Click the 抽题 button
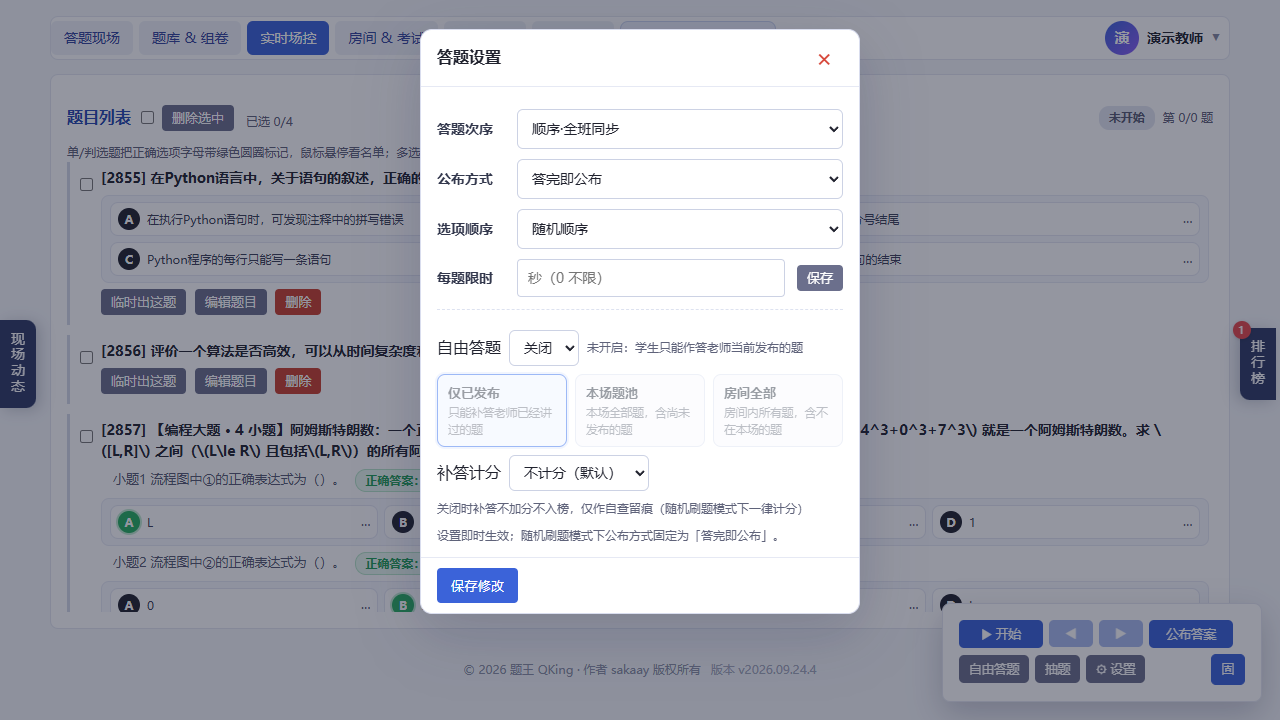The width and height of the screenshot is (1280, 720). (1057, 669)
